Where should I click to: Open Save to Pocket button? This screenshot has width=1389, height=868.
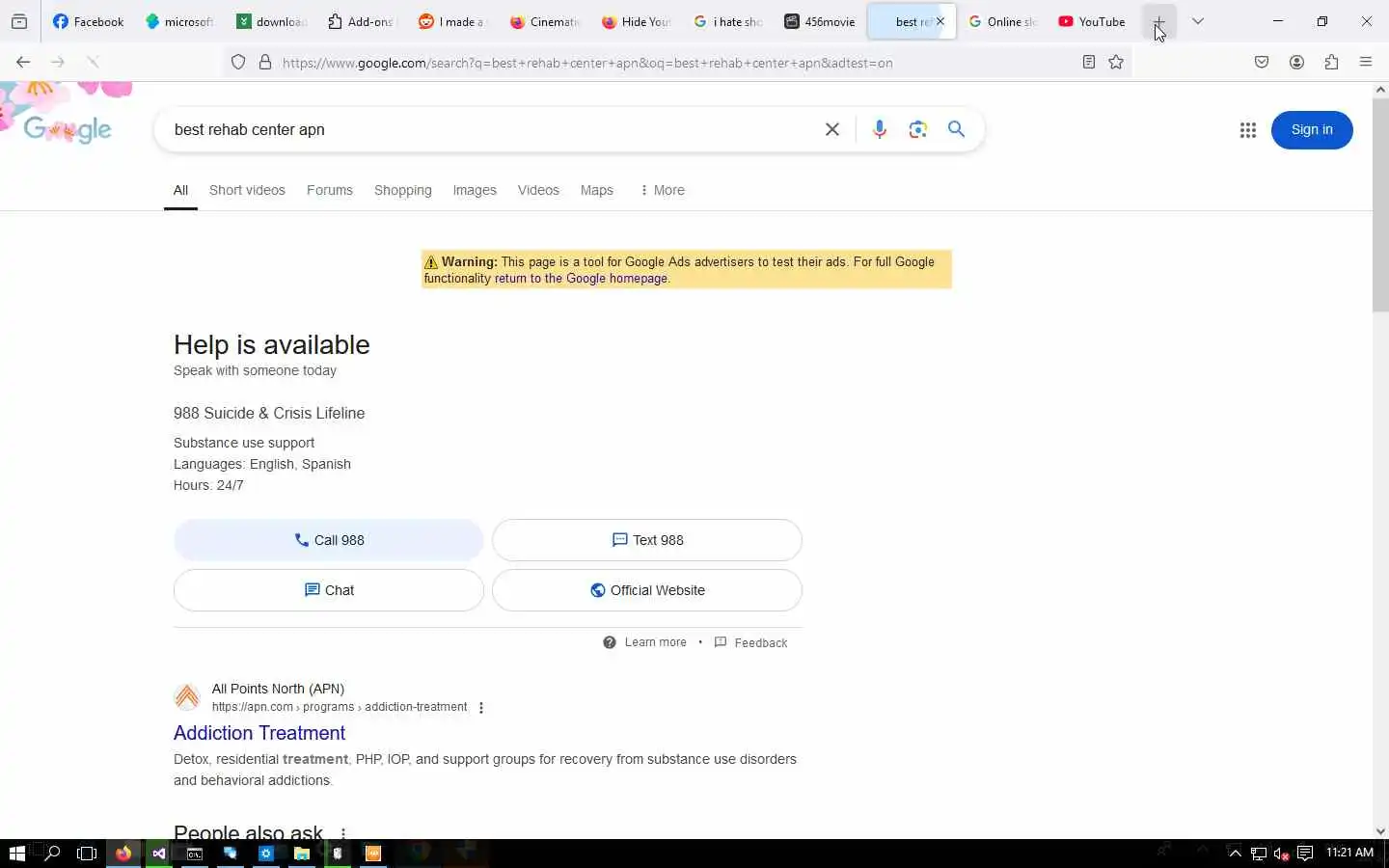tap(1262, 63)
